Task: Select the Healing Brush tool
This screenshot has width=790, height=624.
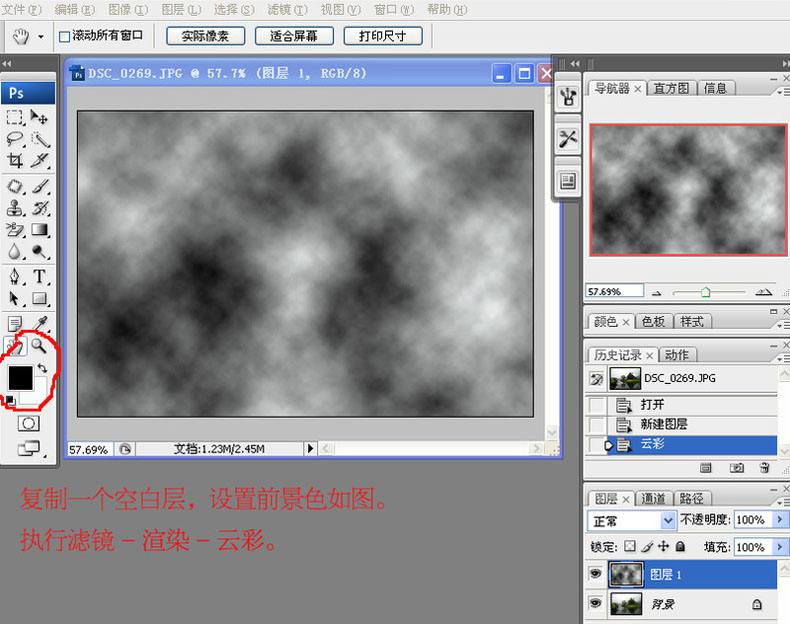Action: pos(15,186)
